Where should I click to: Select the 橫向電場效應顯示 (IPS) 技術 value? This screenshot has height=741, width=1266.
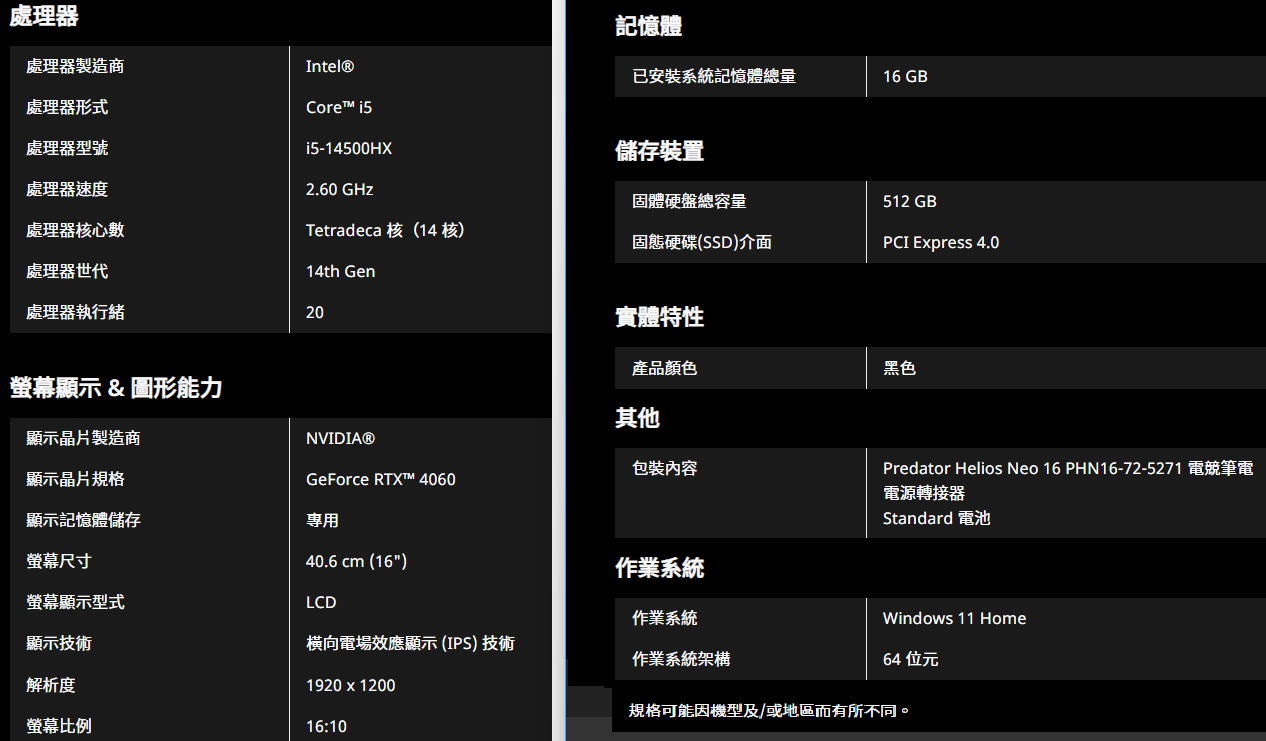click(x=410, y=643)
